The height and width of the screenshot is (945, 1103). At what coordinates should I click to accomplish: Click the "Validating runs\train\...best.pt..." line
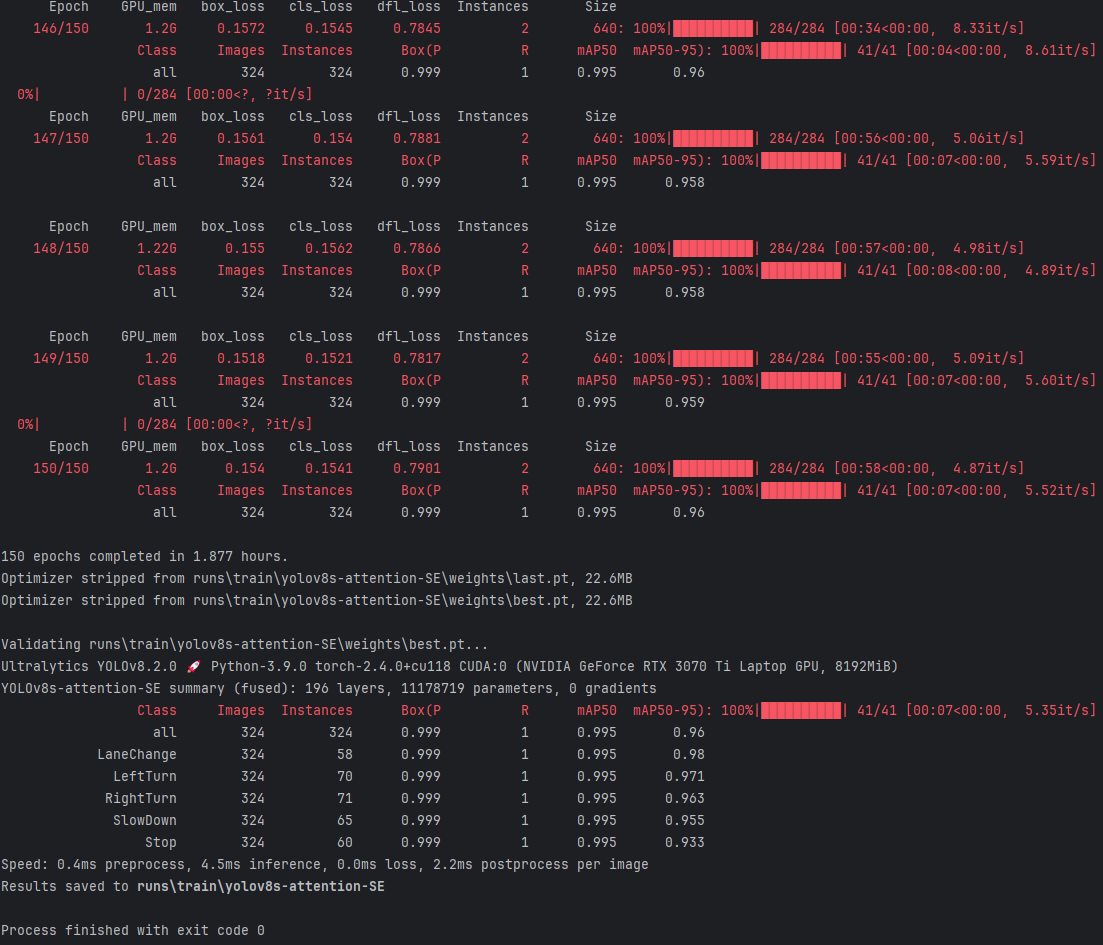tap(245, 645)
